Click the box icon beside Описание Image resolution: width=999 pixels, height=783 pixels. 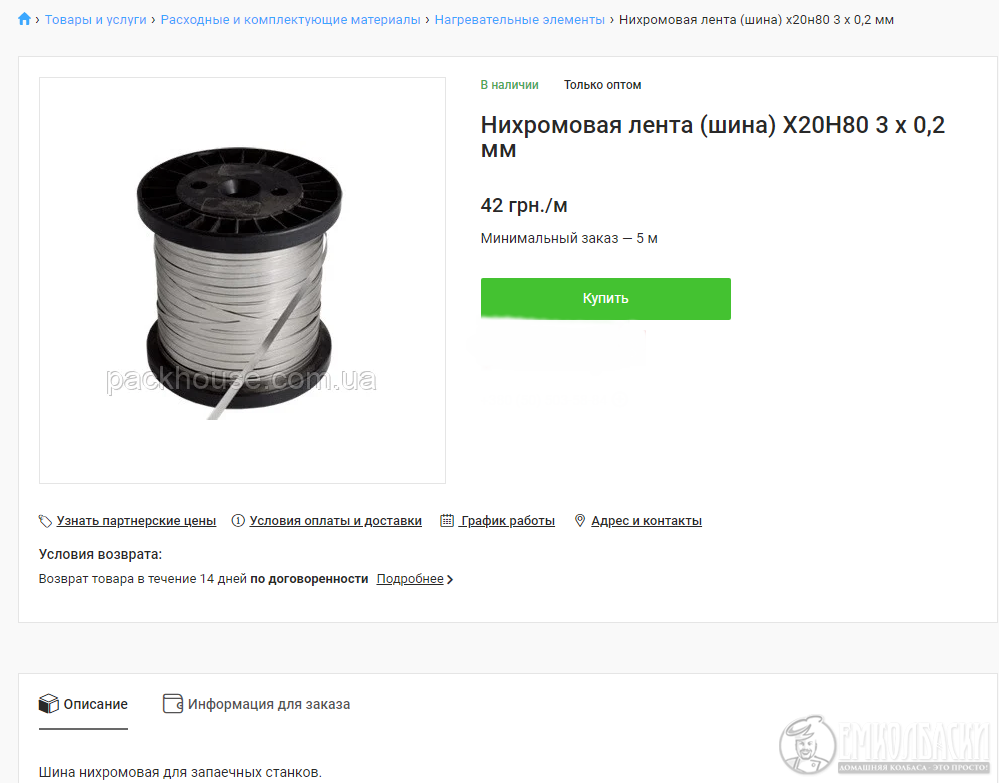[48, 704]
